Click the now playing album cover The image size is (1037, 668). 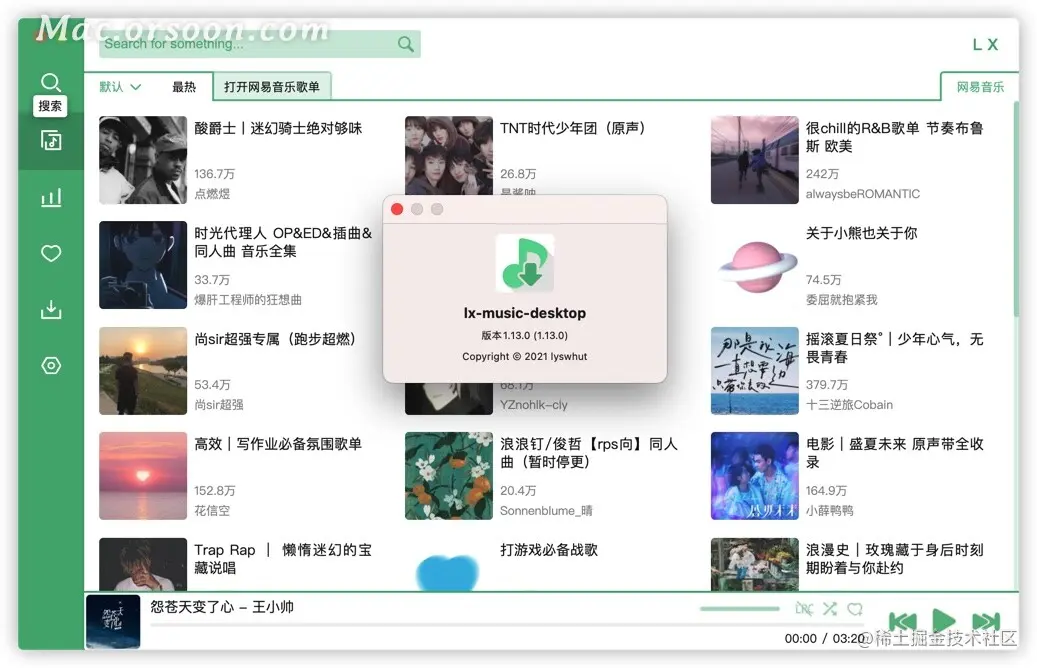(113, 622)
